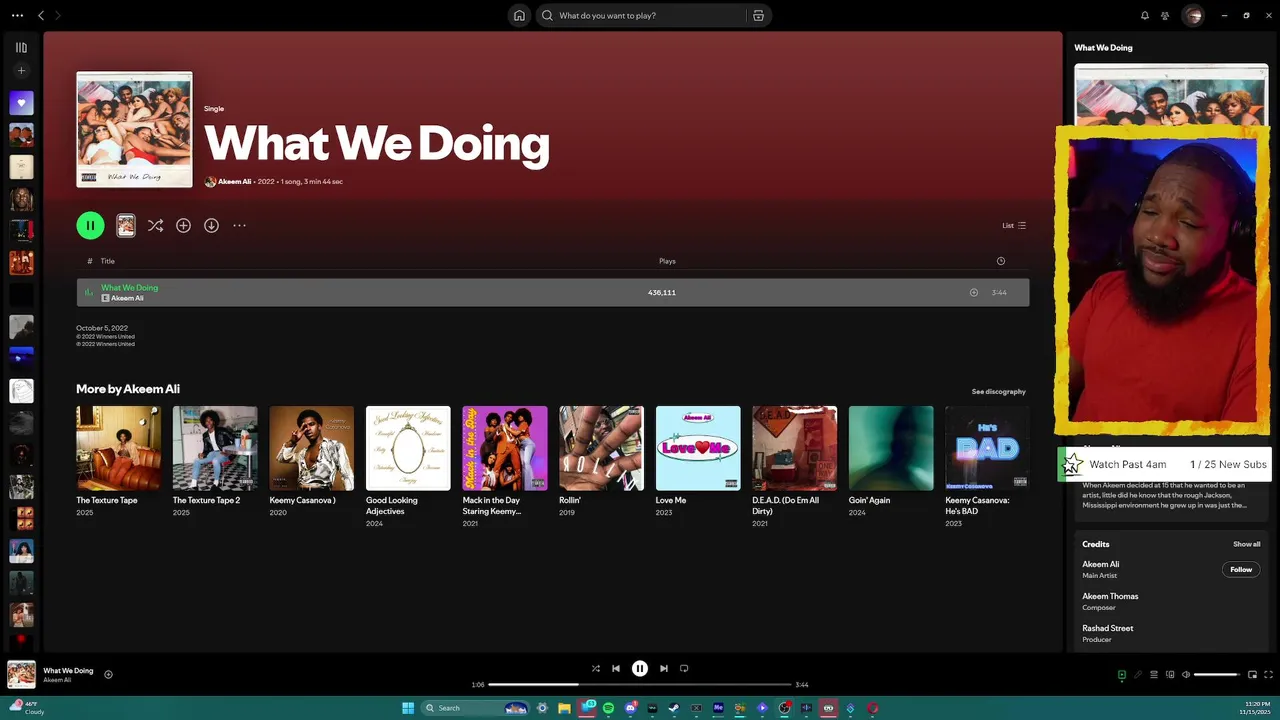Pause the album with the green button
This screenshot has width=1280, height=720.
click(x=90, y=226)
